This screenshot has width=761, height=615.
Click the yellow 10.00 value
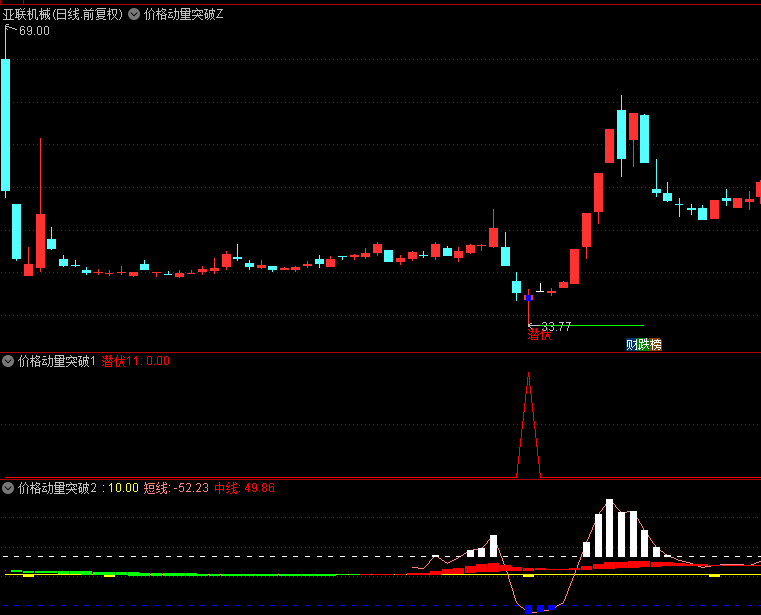(x=123, y=488)
